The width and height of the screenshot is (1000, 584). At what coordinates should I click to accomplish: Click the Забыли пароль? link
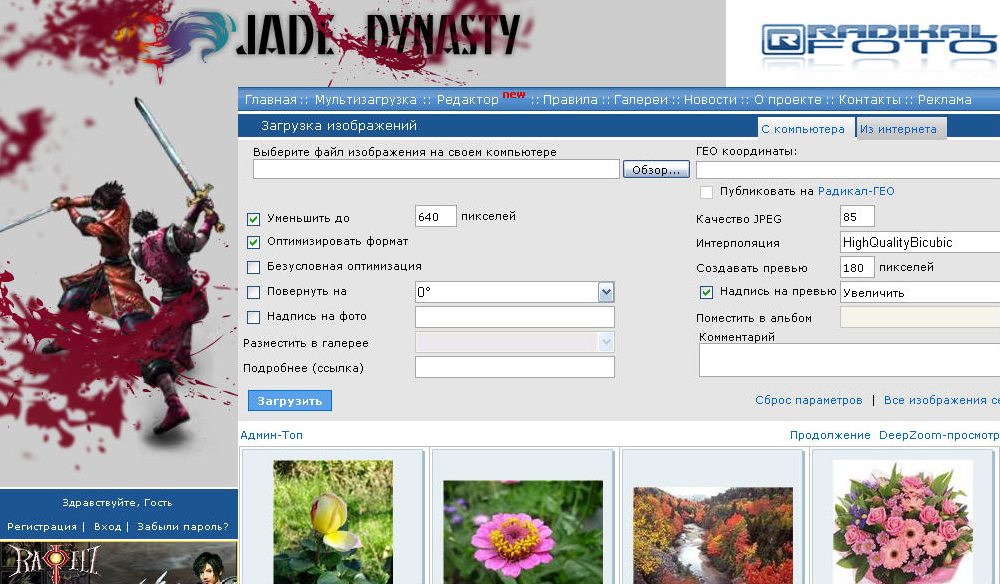[x=183, y=527]
